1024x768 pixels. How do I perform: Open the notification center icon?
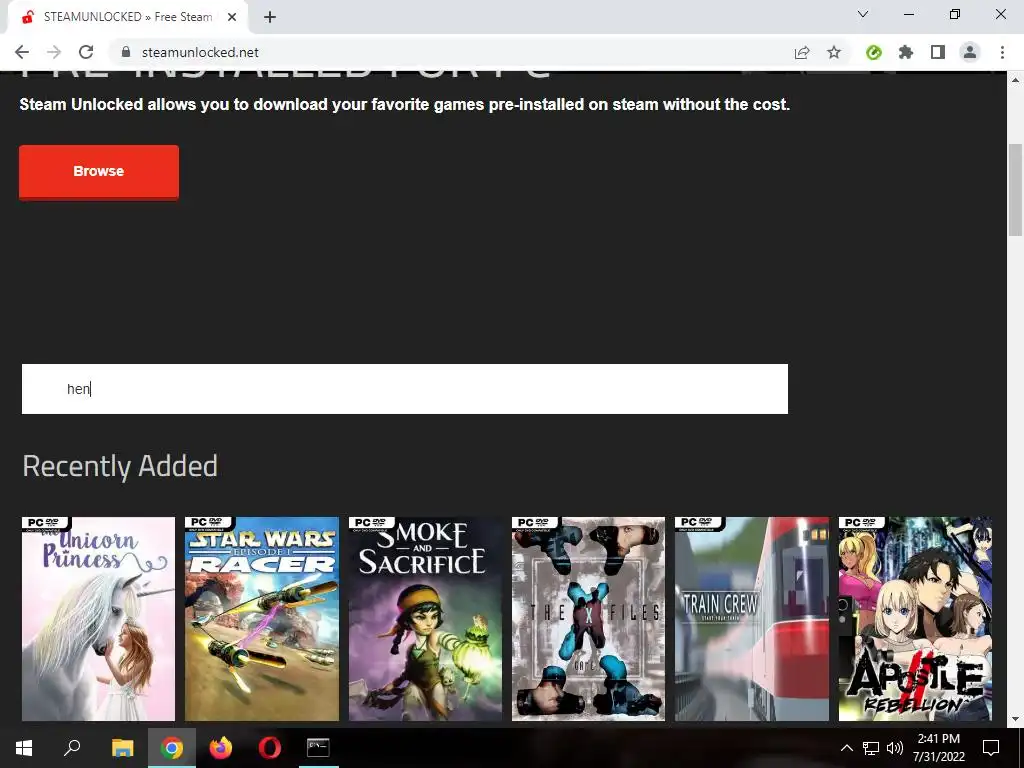tap(991, 748)
